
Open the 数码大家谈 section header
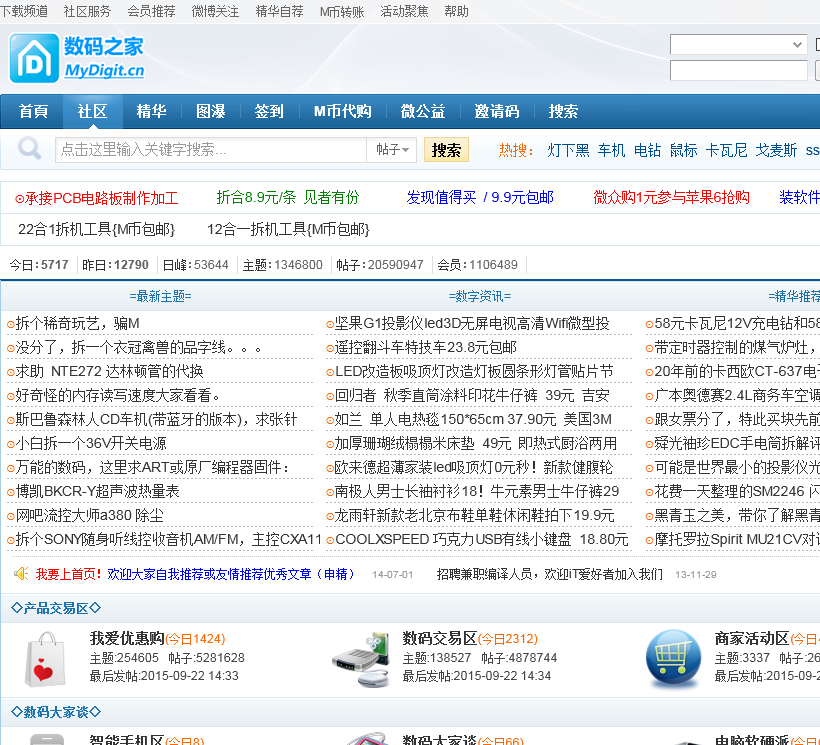[56, 712]
